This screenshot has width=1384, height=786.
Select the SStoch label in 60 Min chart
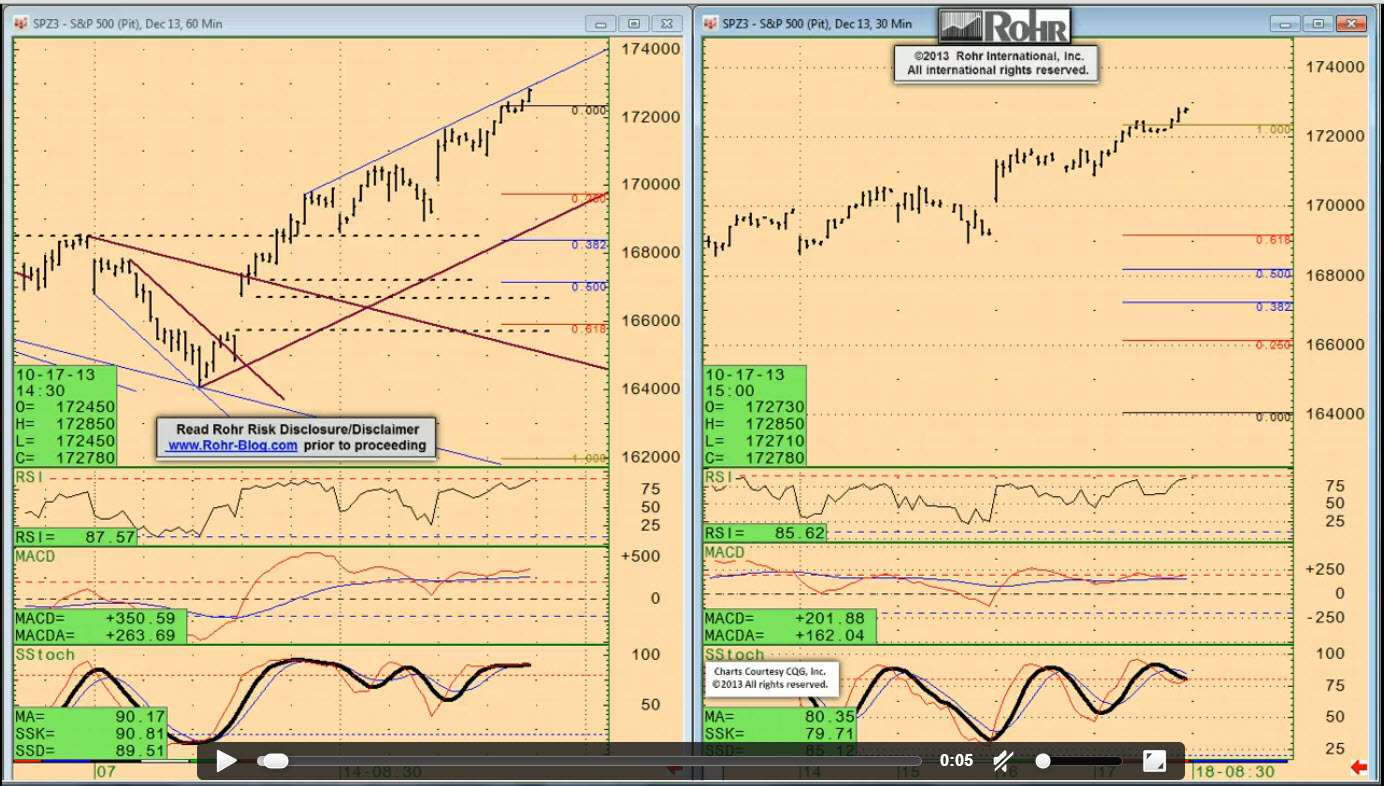(x=45, y=655)
